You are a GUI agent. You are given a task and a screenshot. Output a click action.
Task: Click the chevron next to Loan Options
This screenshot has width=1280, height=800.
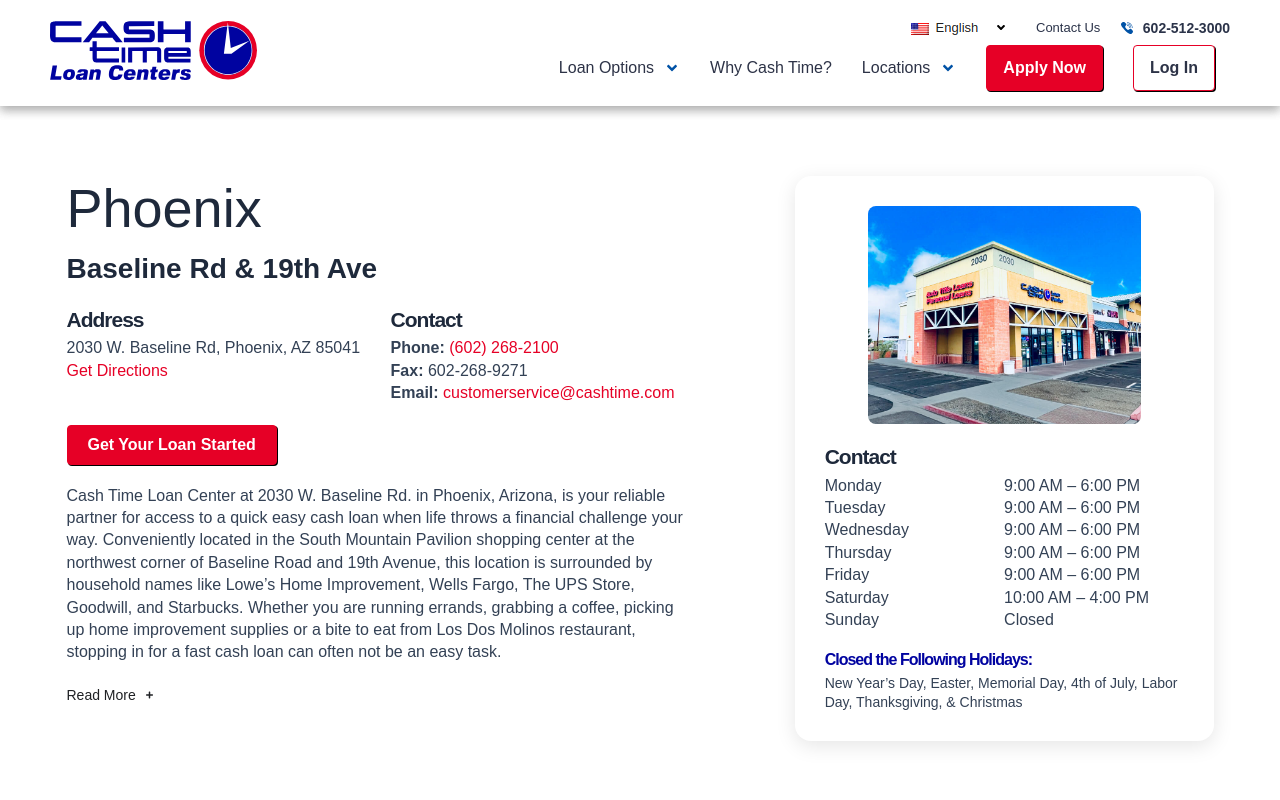pos(672,68)
